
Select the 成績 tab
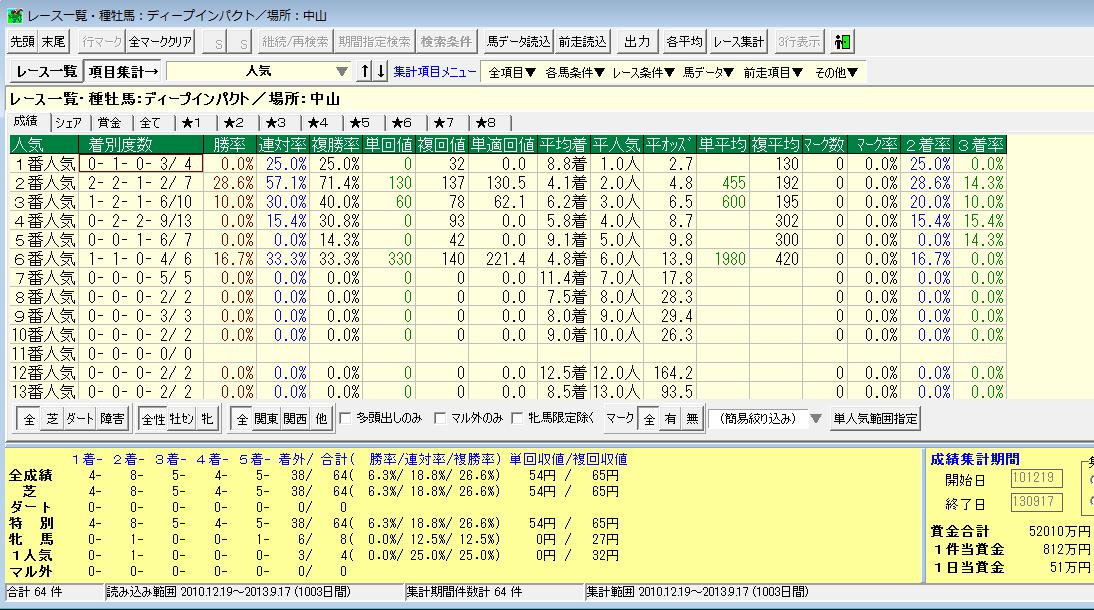pos(26,121)
